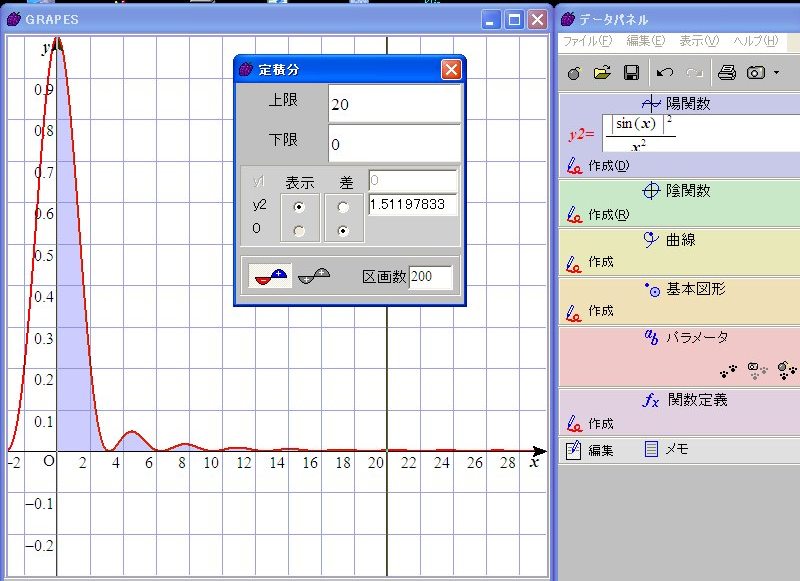The width and height of the screenshot is (800, 581).
Task: Print the graph with printer icon
Action: point(727,73)
